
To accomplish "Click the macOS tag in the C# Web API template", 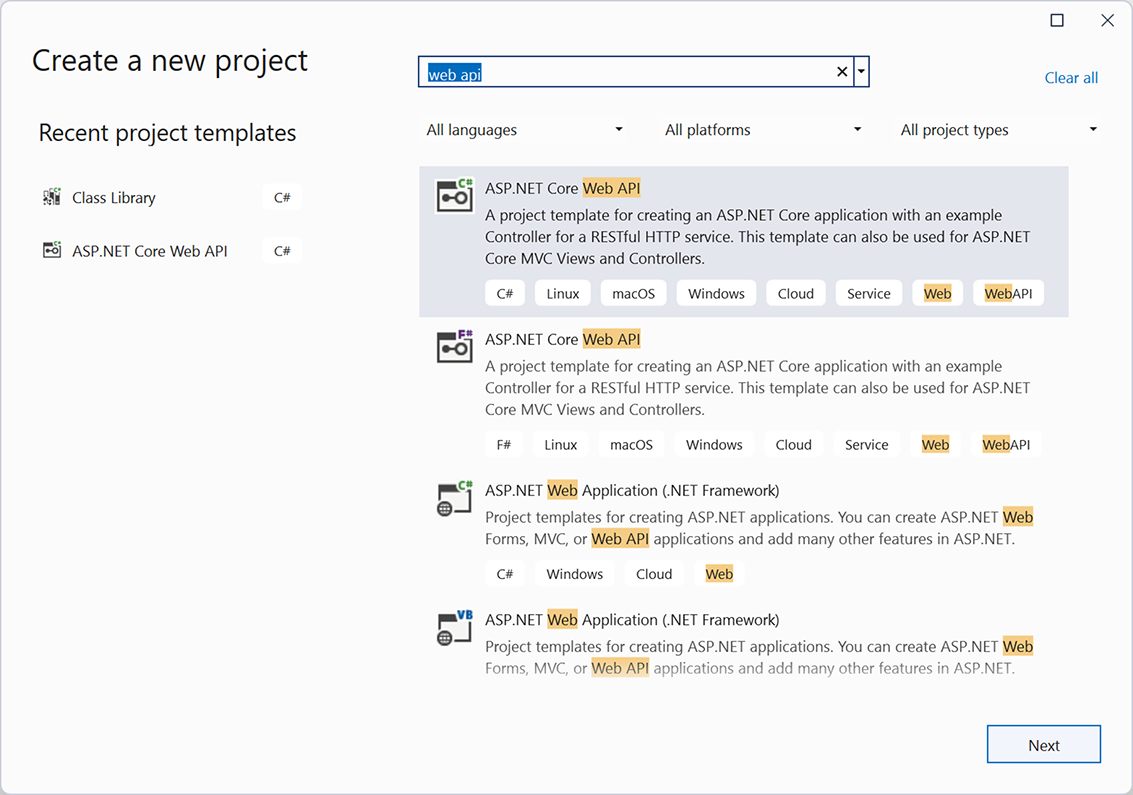I will point(634,293).
